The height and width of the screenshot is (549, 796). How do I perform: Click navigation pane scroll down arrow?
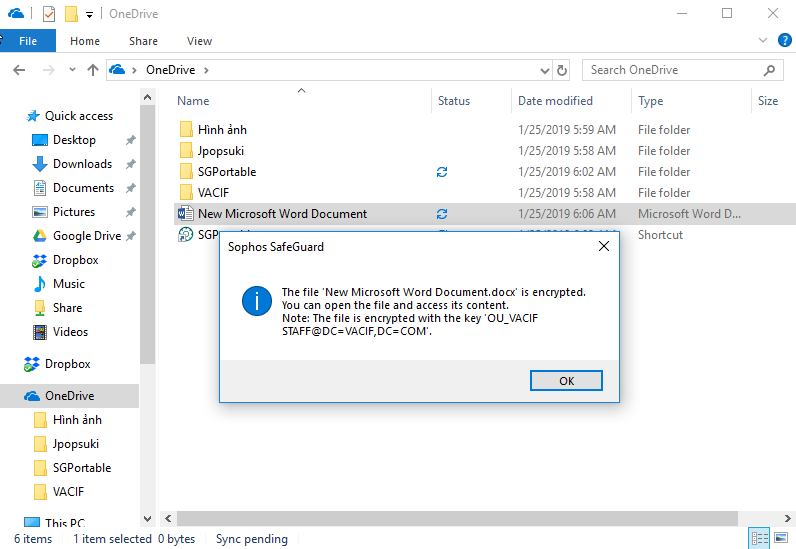point(147,519)
